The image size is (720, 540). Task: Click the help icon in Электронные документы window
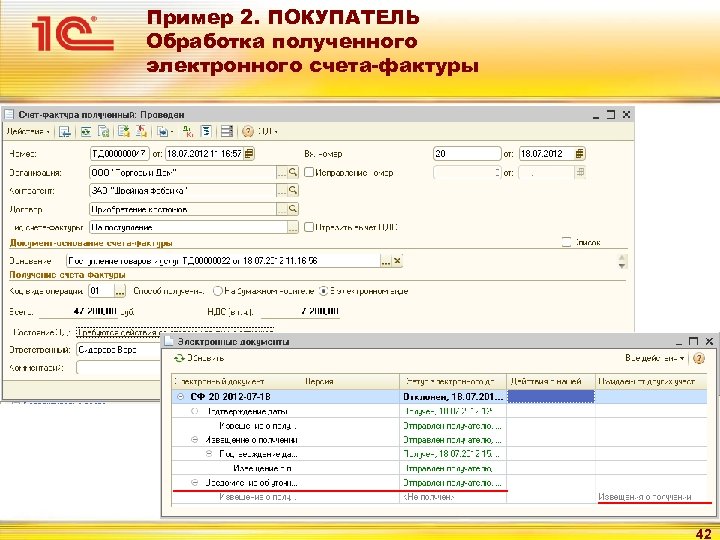point(698,358)
